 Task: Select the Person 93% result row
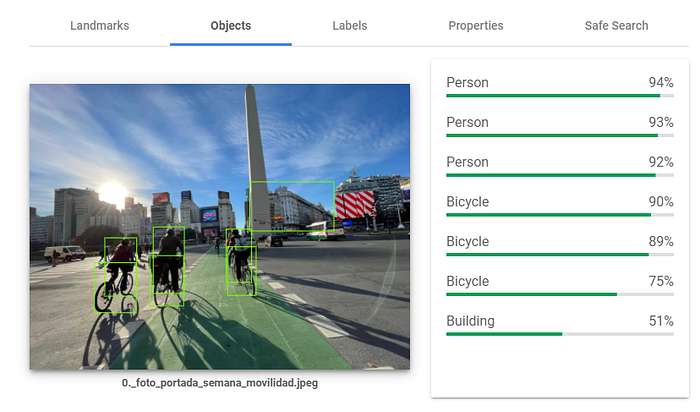coord(560,125)
